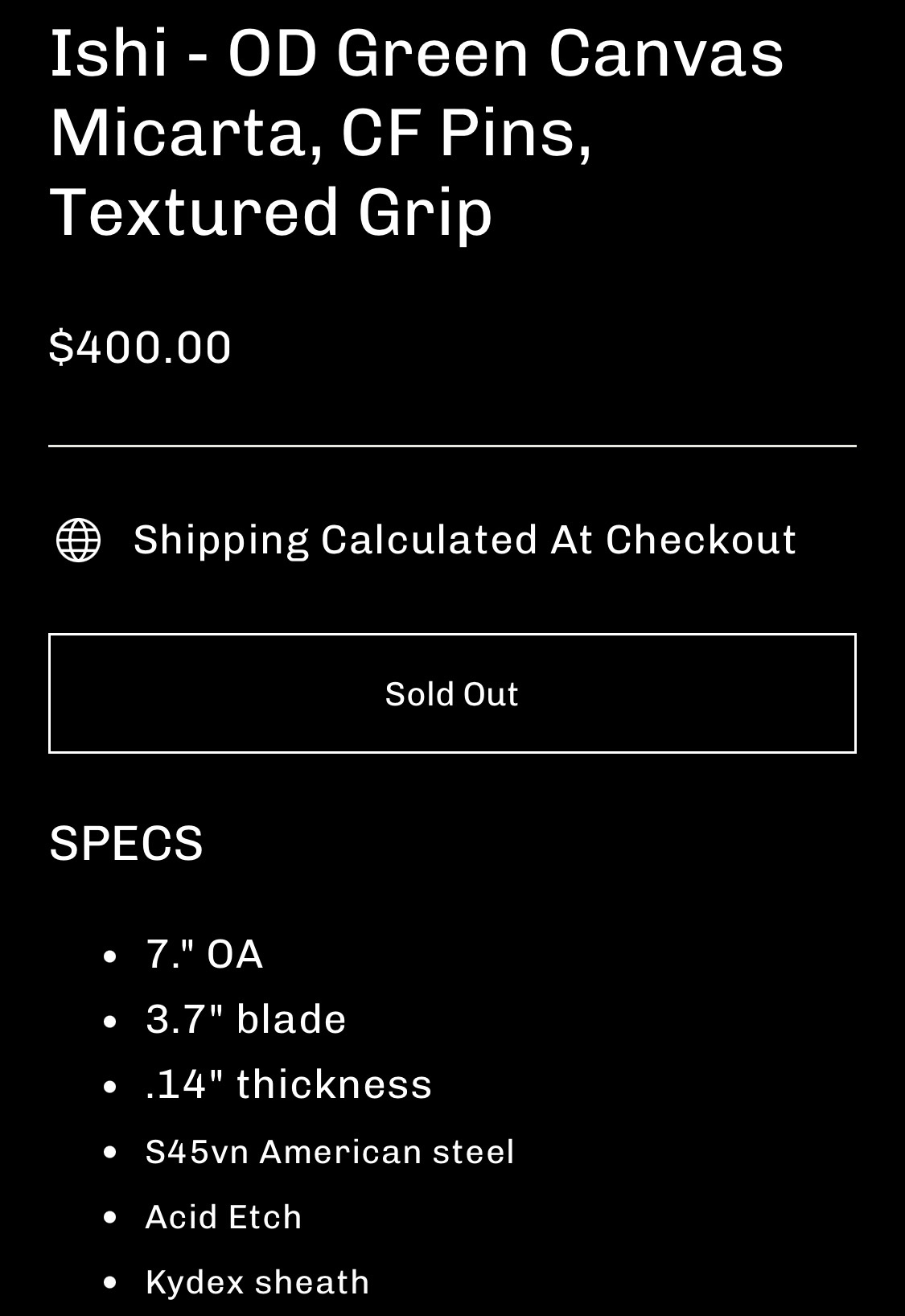Viewport: 905px width, 1316px height.
Task: Click the SPECS heading
Action: (126, 843)
